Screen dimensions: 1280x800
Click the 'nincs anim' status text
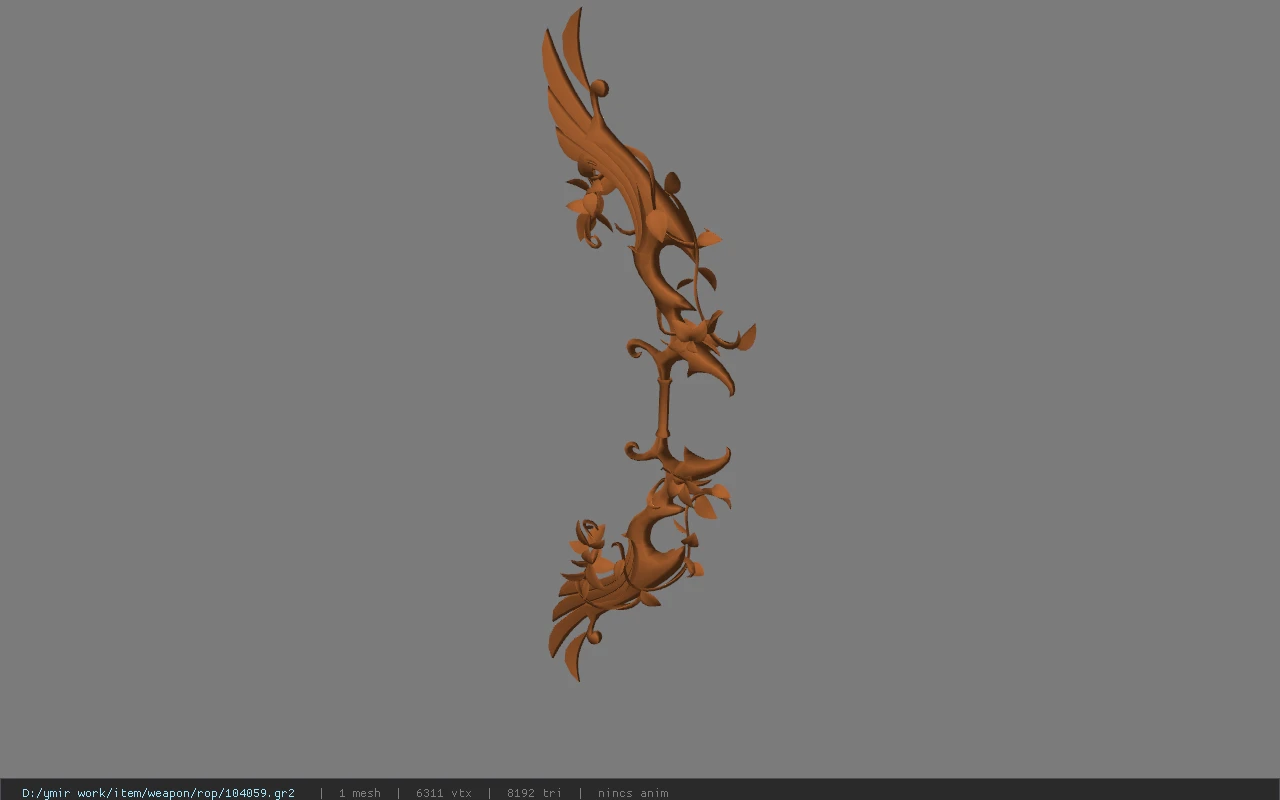click(x=633, y=793)
